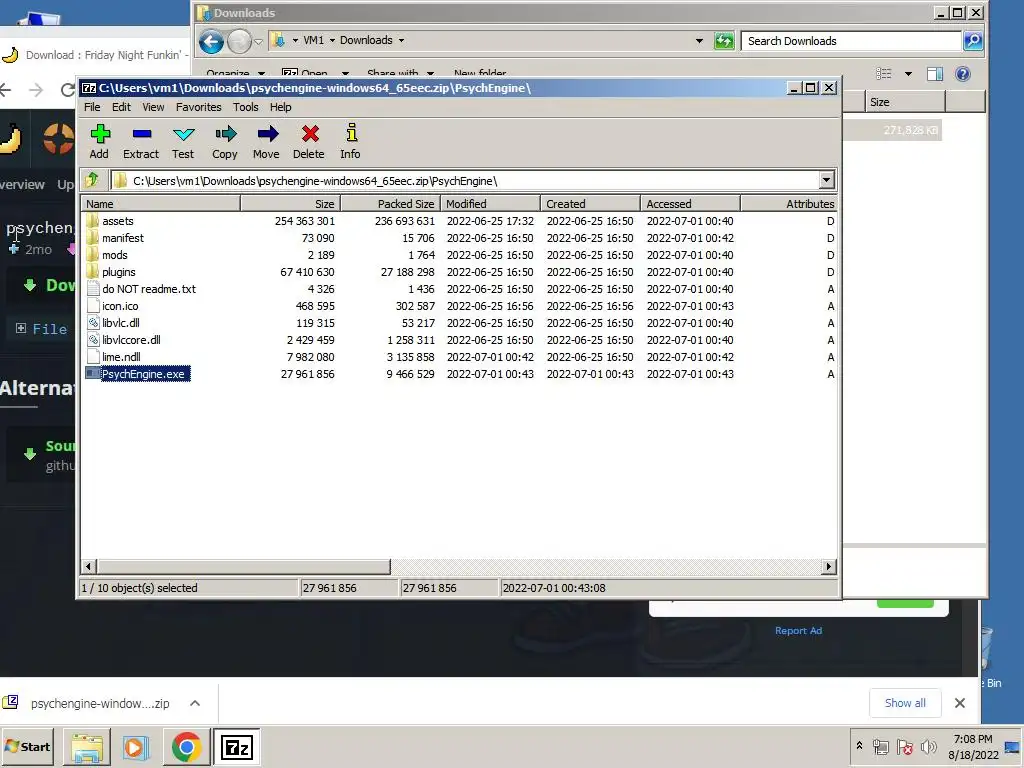The image size is (1024, 768).
Task: Click the Search Downloads input field
Action: click(x=851, y=40)
